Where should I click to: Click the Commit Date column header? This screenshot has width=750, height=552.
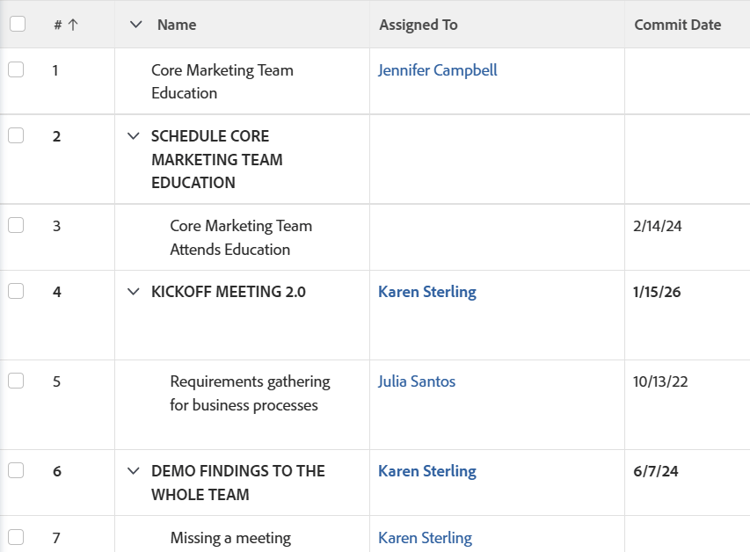pos(677,25)
